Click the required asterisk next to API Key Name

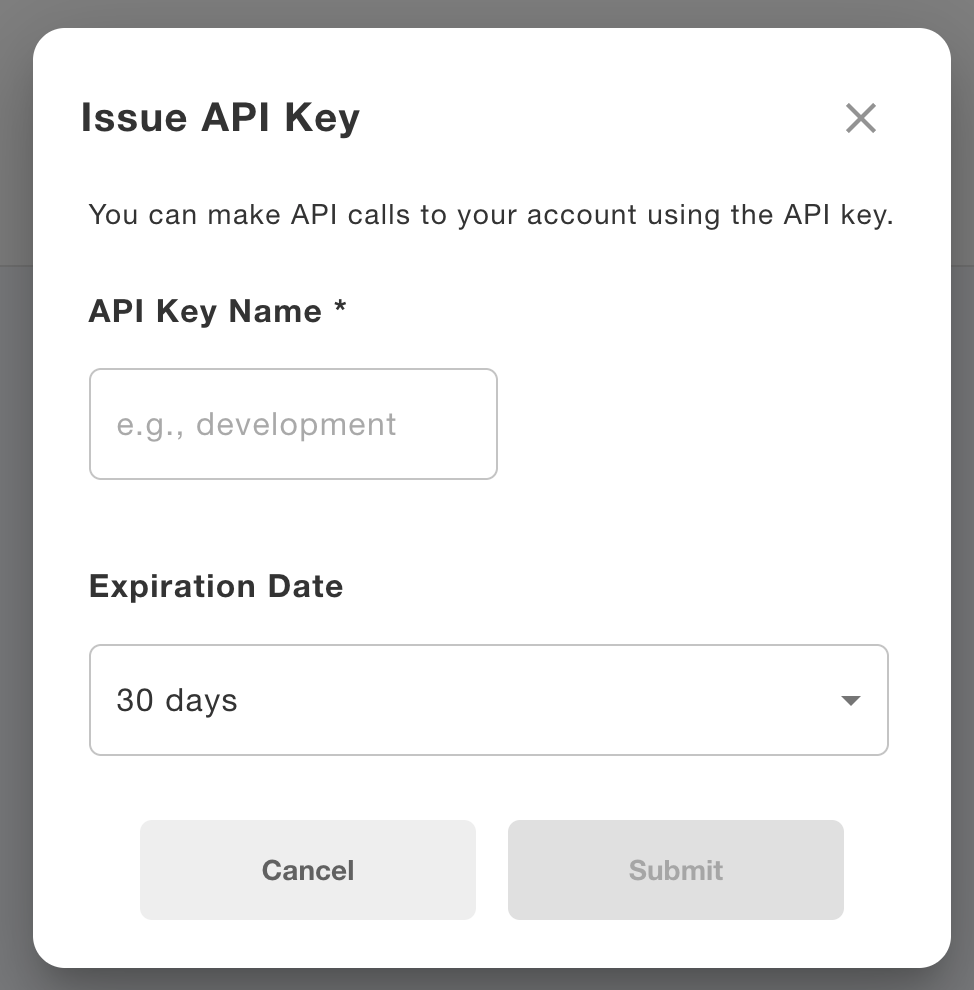pyautogui.click(x=340, y=309)
